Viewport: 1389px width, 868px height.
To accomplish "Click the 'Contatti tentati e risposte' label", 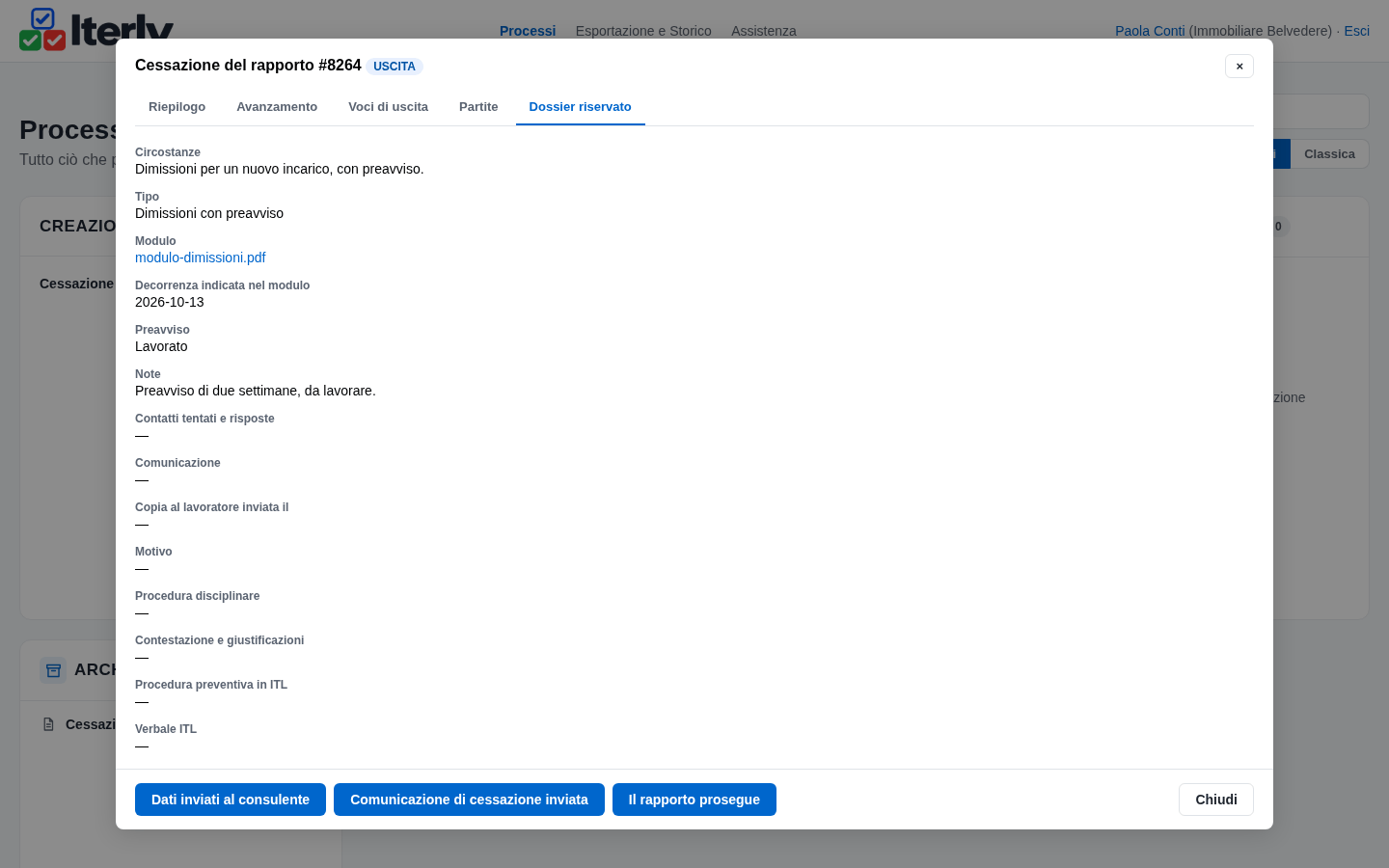I will tap(204, 419).
